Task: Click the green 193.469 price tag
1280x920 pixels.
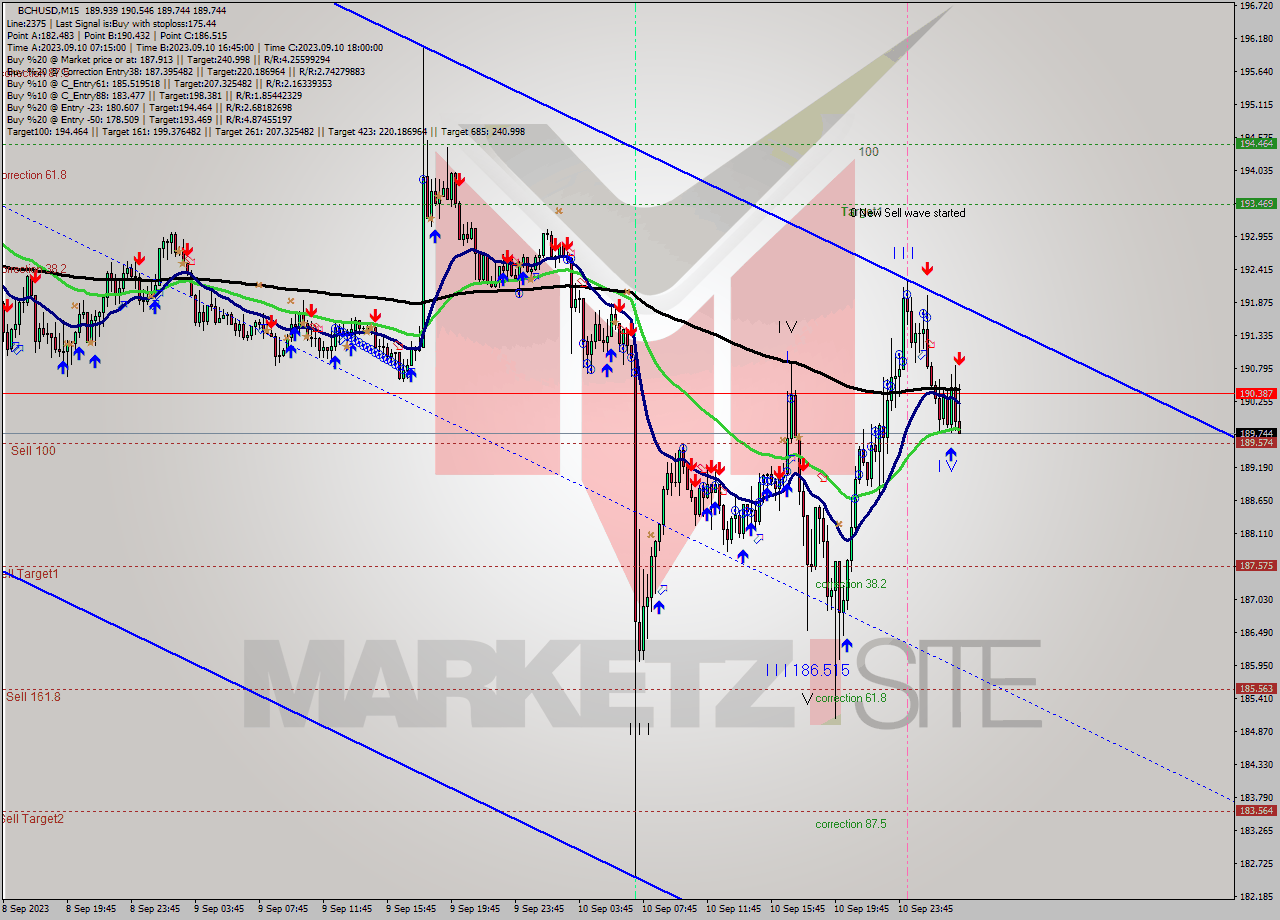Action: click(1256, 204)
